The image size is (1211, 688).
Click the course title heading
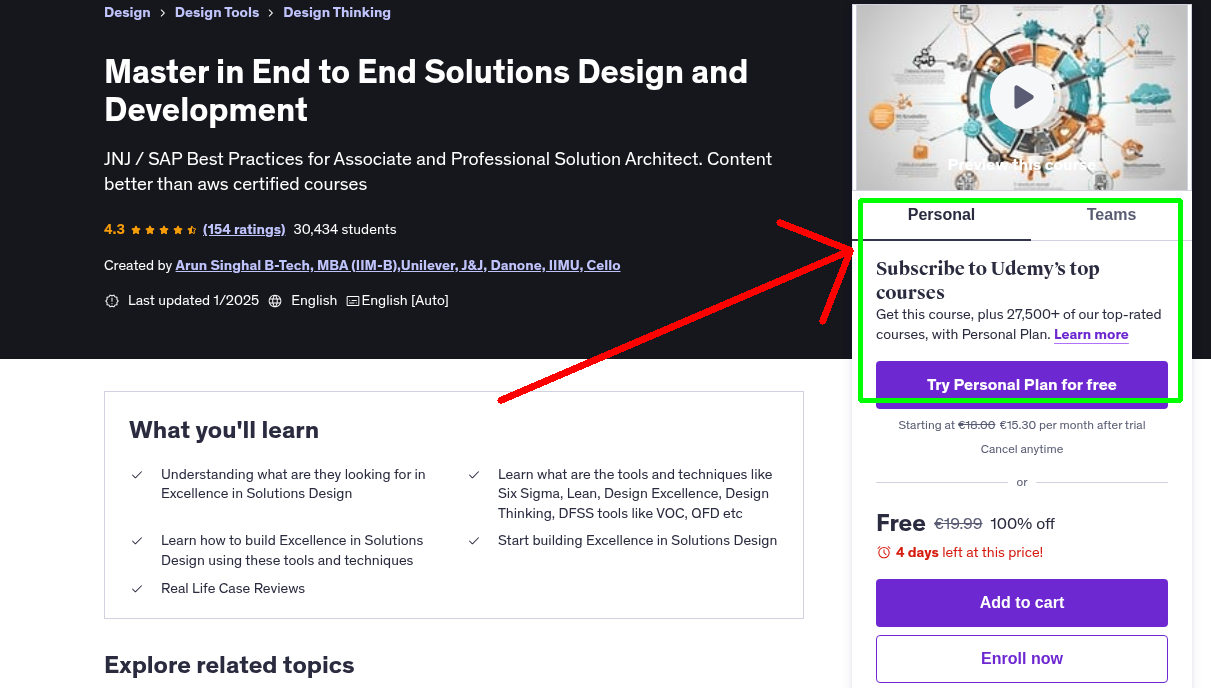(426, 90)
